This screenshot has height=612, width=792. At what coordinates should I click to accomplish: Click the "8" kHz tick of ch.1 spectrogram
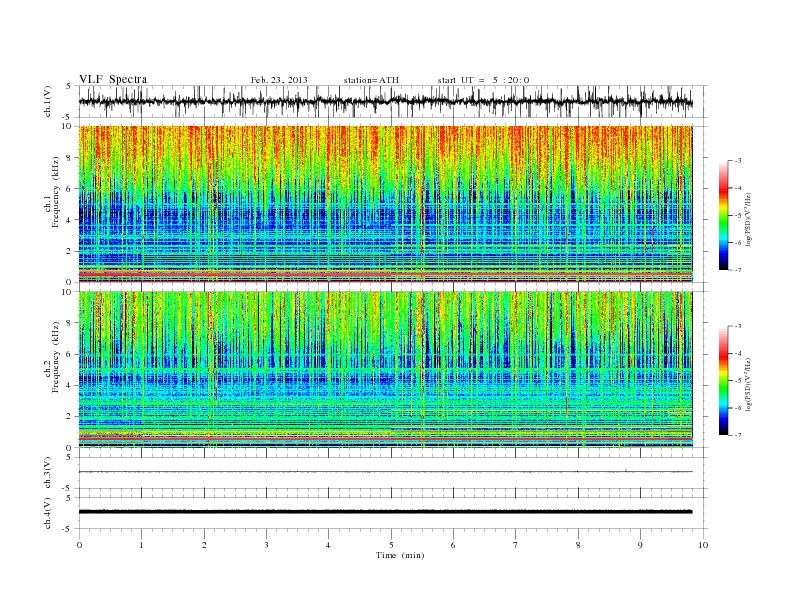(x=70, y=158)
